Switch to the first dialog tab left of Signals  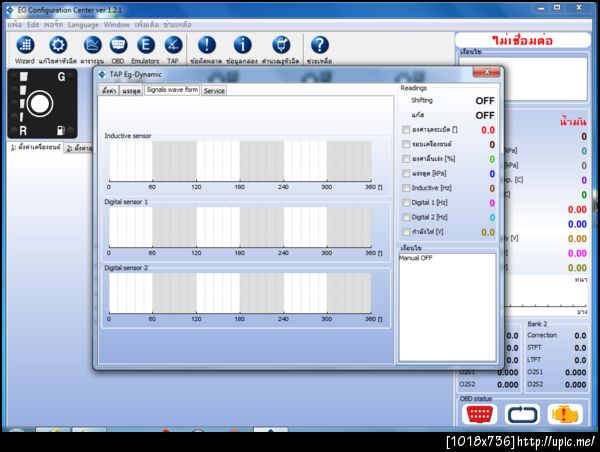[109, 91]
